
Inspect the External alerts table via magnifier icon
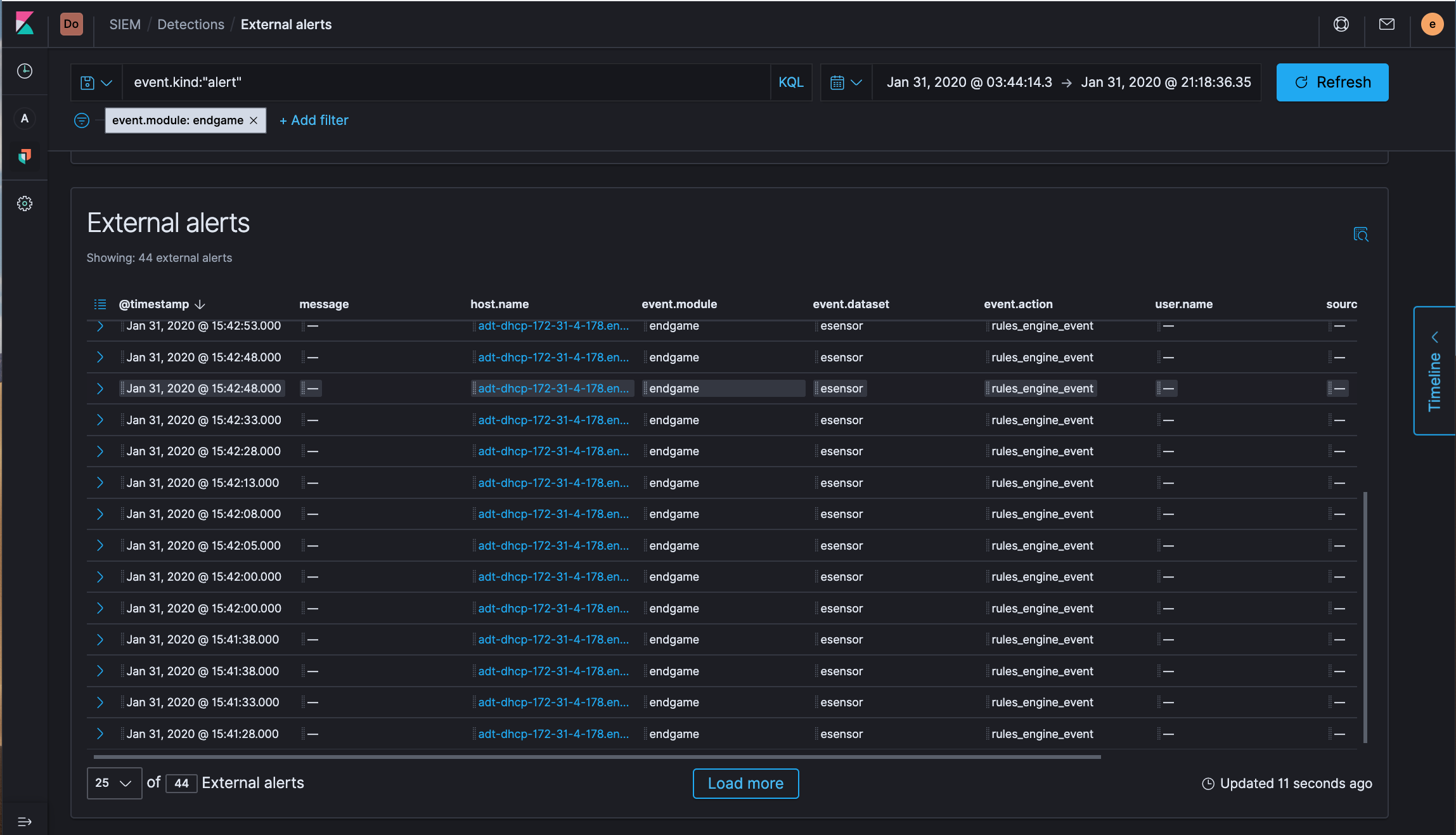[1362, 235]
